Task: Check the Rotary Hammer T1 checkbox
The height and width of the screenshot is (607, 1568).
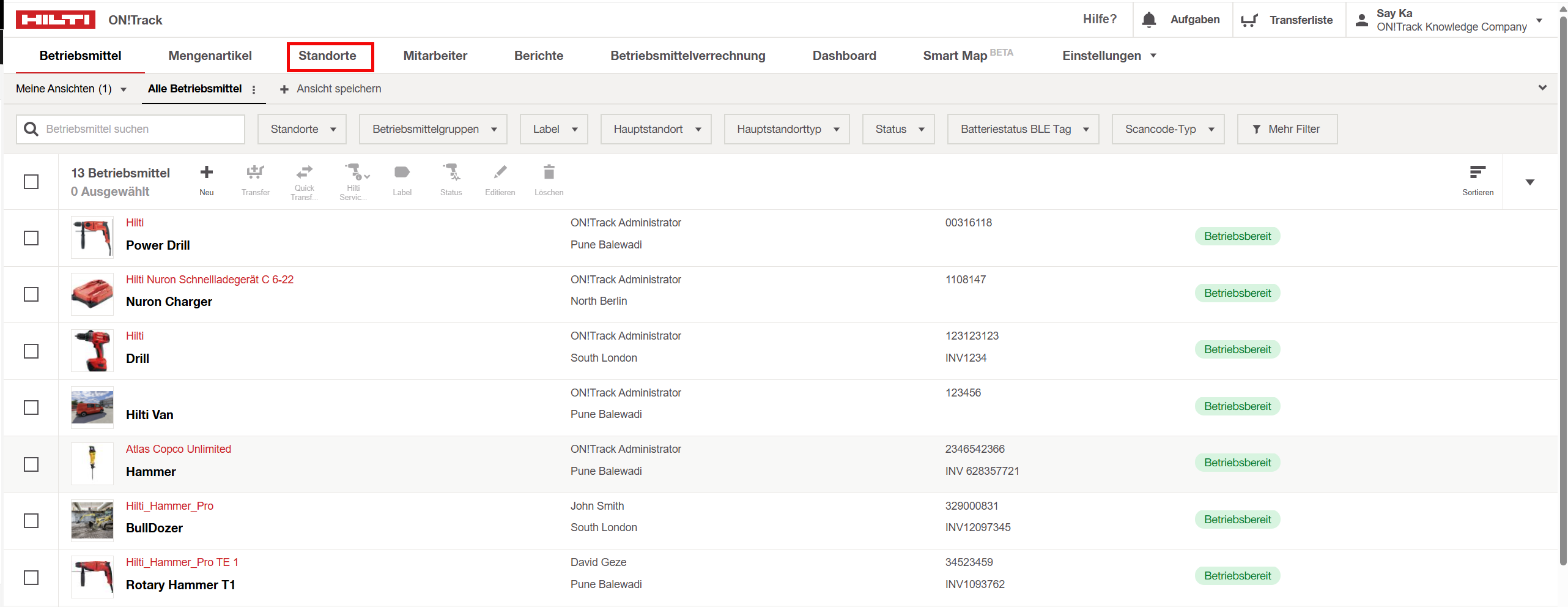Action: [x=31, y=578]
